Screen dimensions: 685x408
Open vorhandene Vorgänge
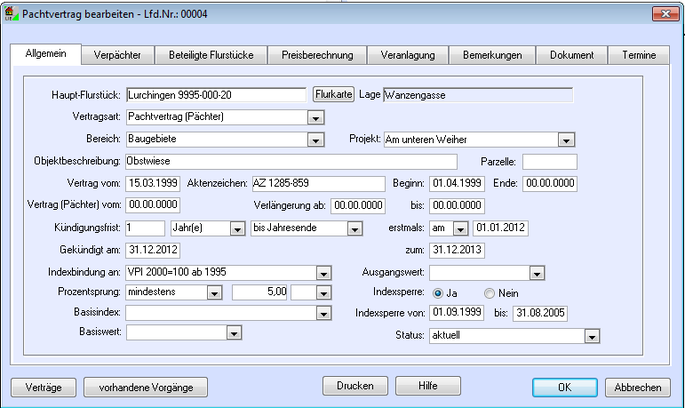[145, 386]
